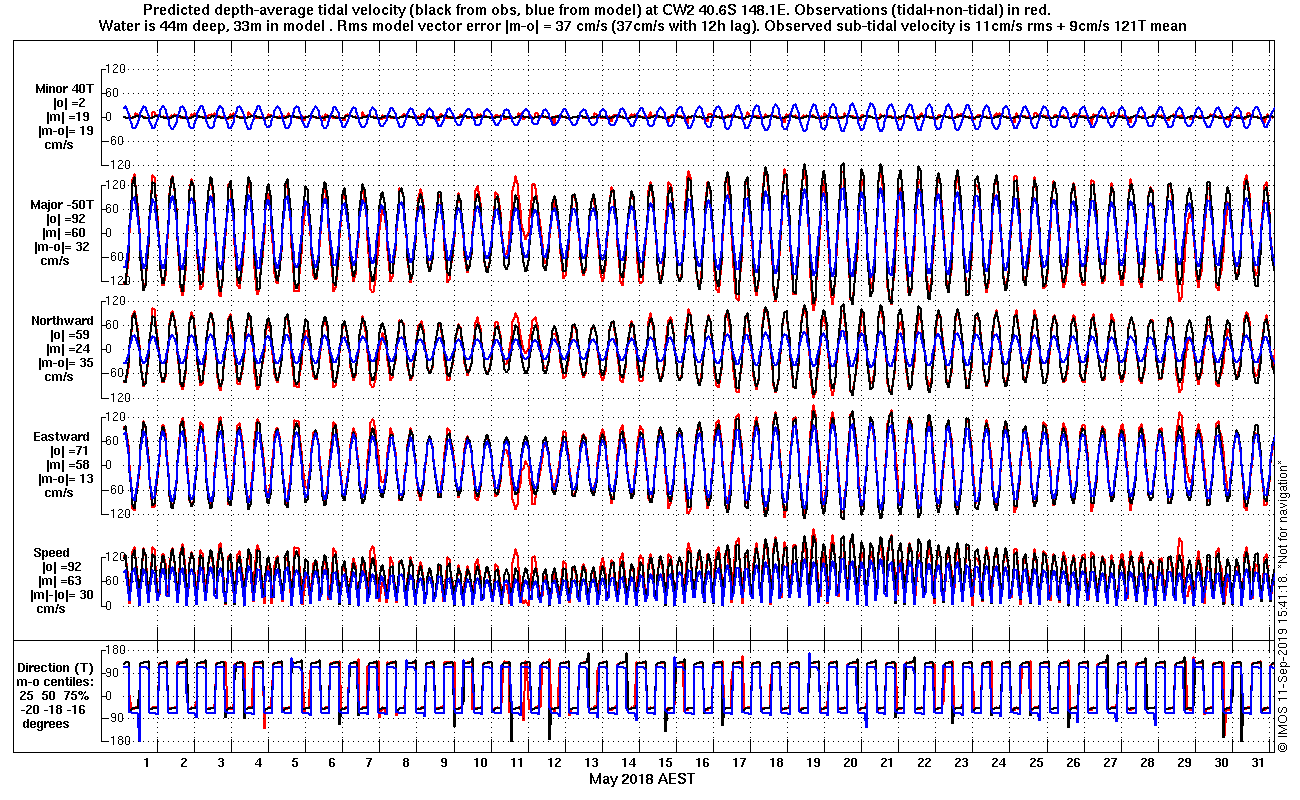Click the '-90' tick on the Direction axis
1300x800 pixels.
pyautogui.click(x=113, y=718)
